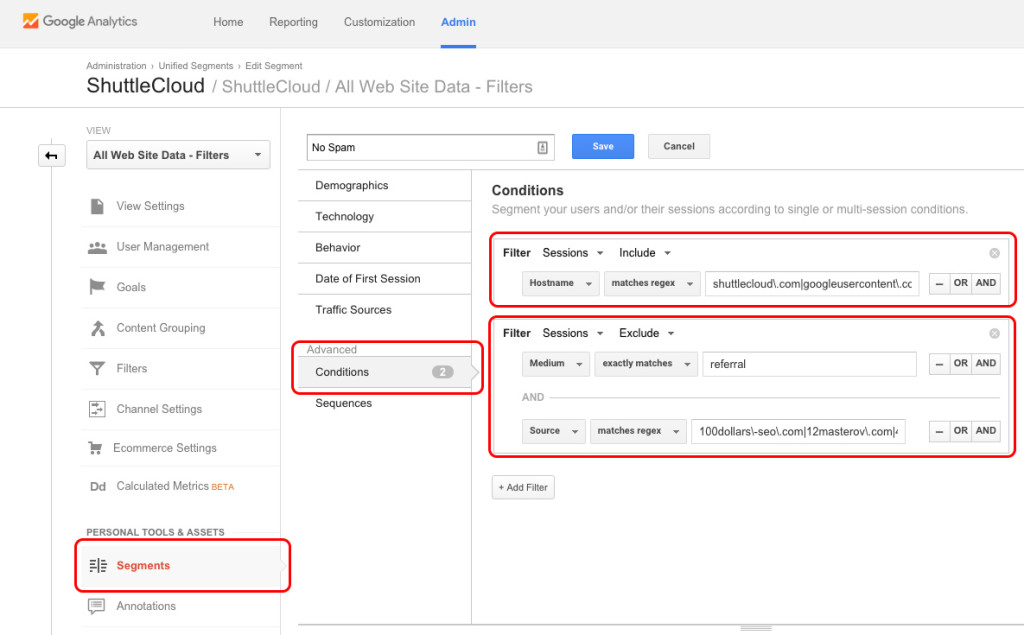Open the Medium dimension dropdown
Viewport: 1024px width, 635px height.
coord(556,364)
